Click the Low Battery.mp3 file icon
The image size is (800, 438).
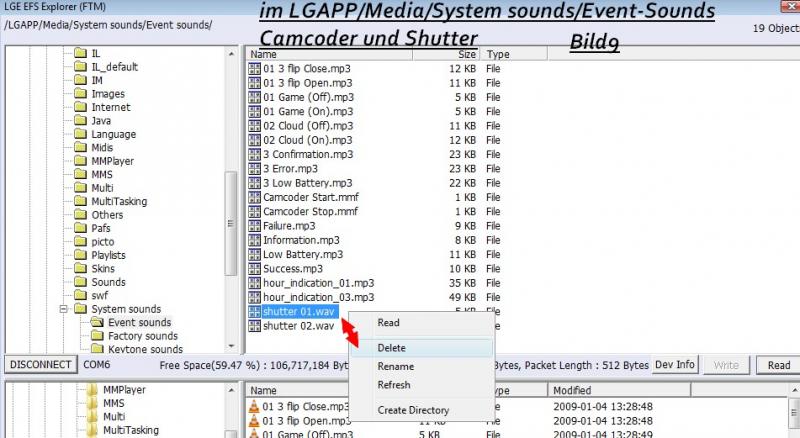(x=255, y=255)
